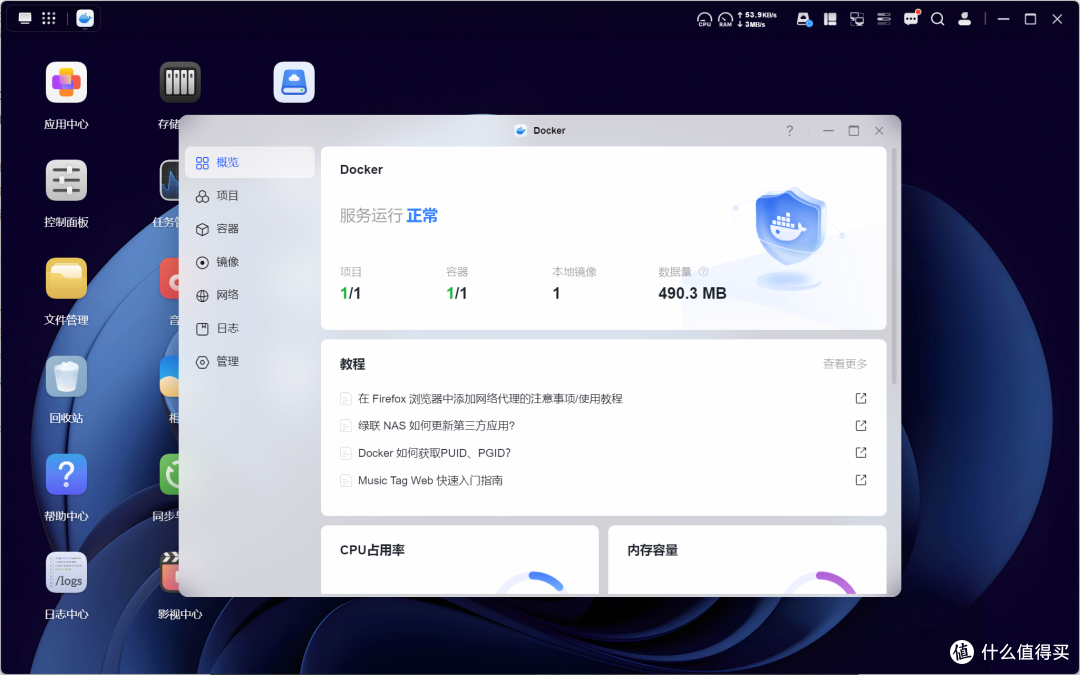
Task: Open the user account icon
Action: (964, 19)
